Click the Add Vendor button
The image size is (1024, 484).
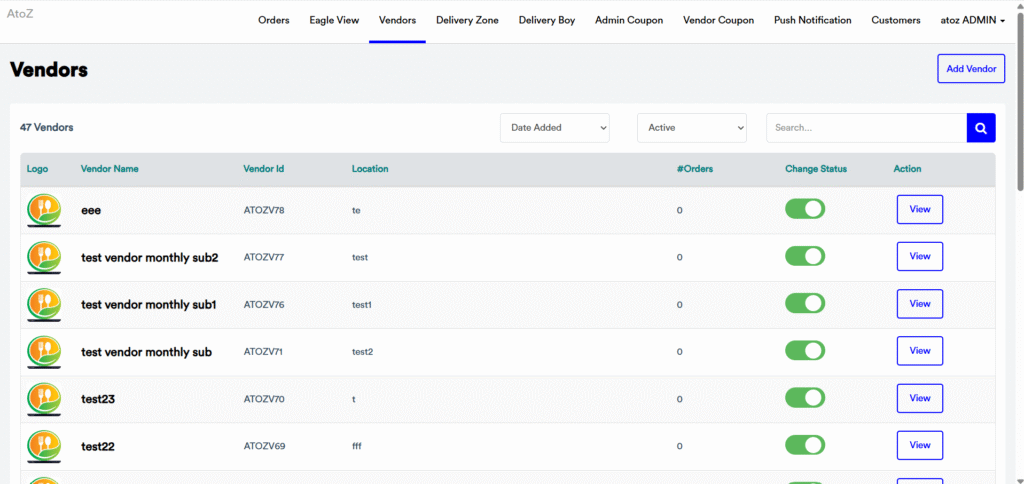tap(971, 69)
